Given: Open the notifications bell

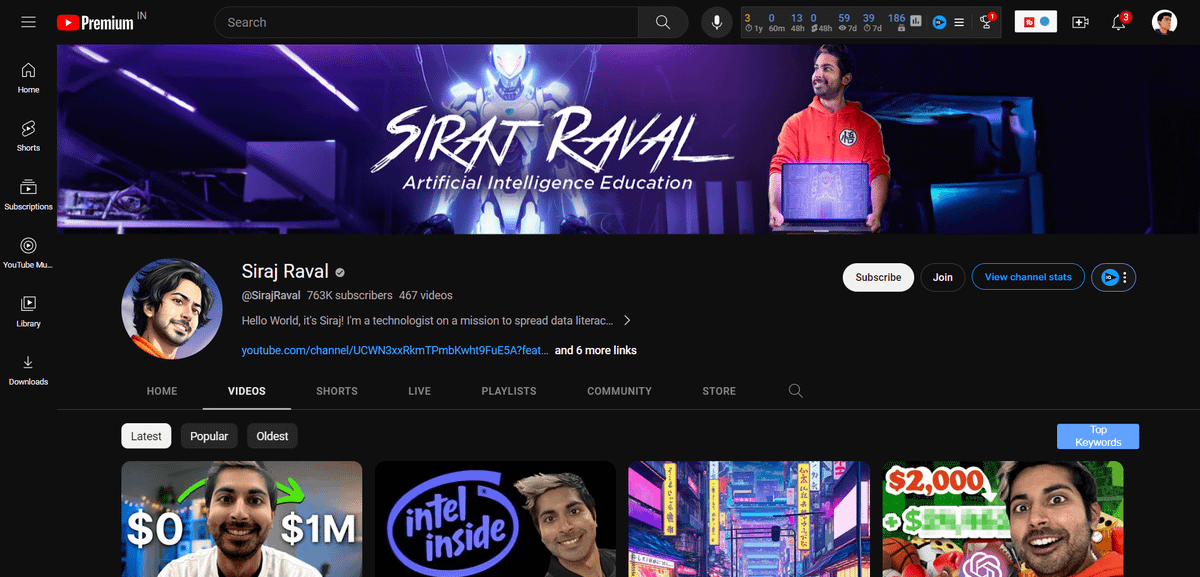Looking at the screenshot, I should coord(1119,22).
